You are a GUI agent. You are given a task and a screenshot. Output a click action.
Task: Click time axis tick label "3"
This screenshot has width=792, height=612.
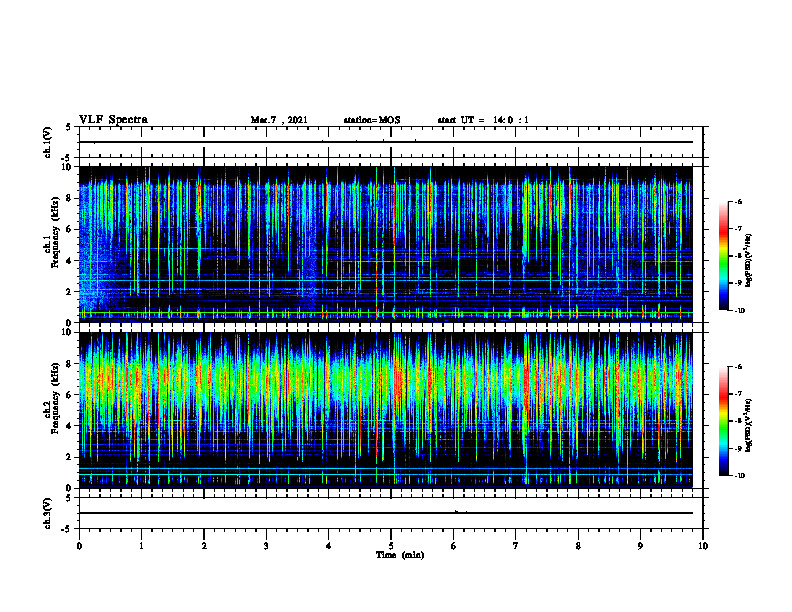coord(266,546)
